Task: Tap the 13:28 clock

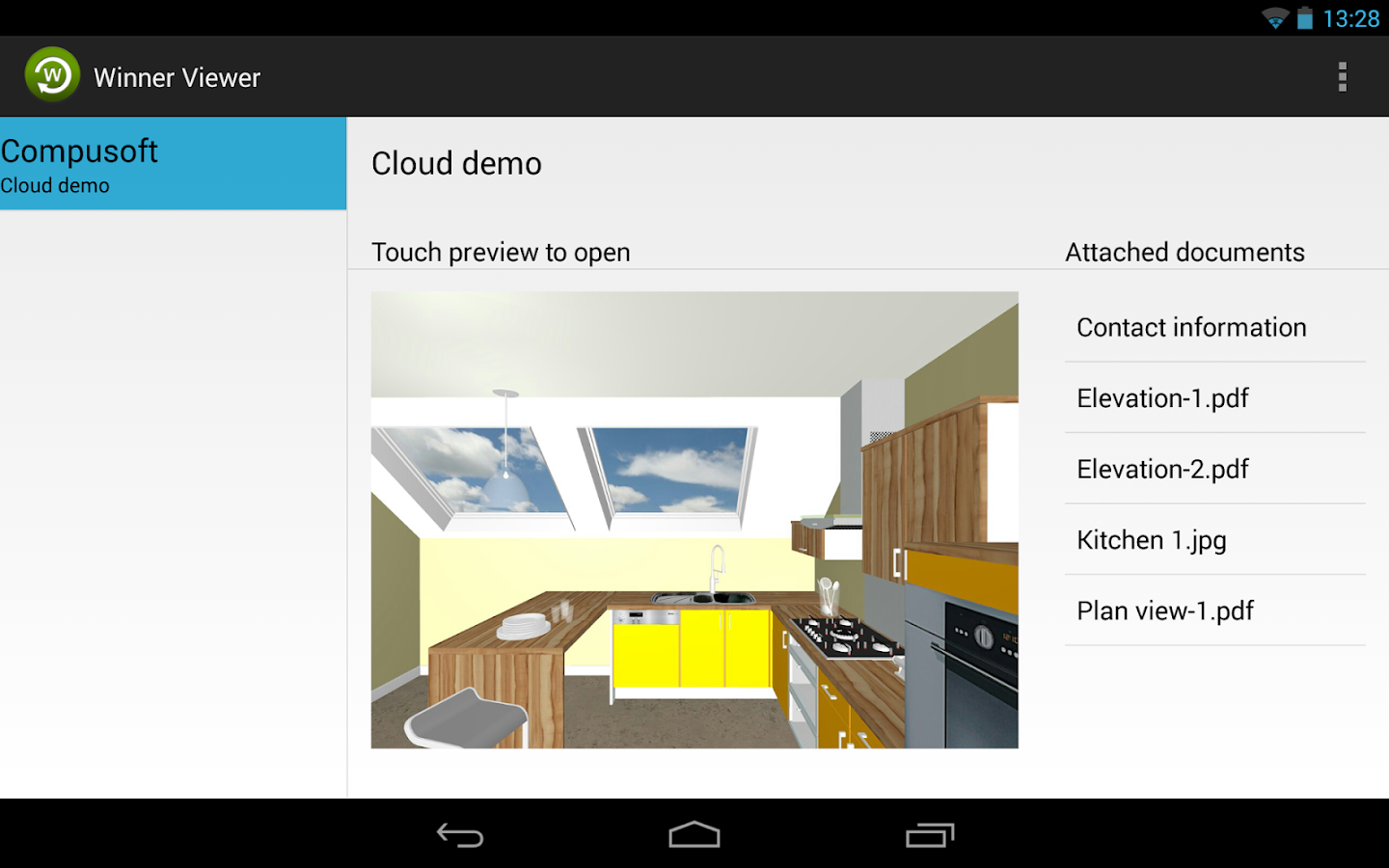Action: pos(1350,18)
